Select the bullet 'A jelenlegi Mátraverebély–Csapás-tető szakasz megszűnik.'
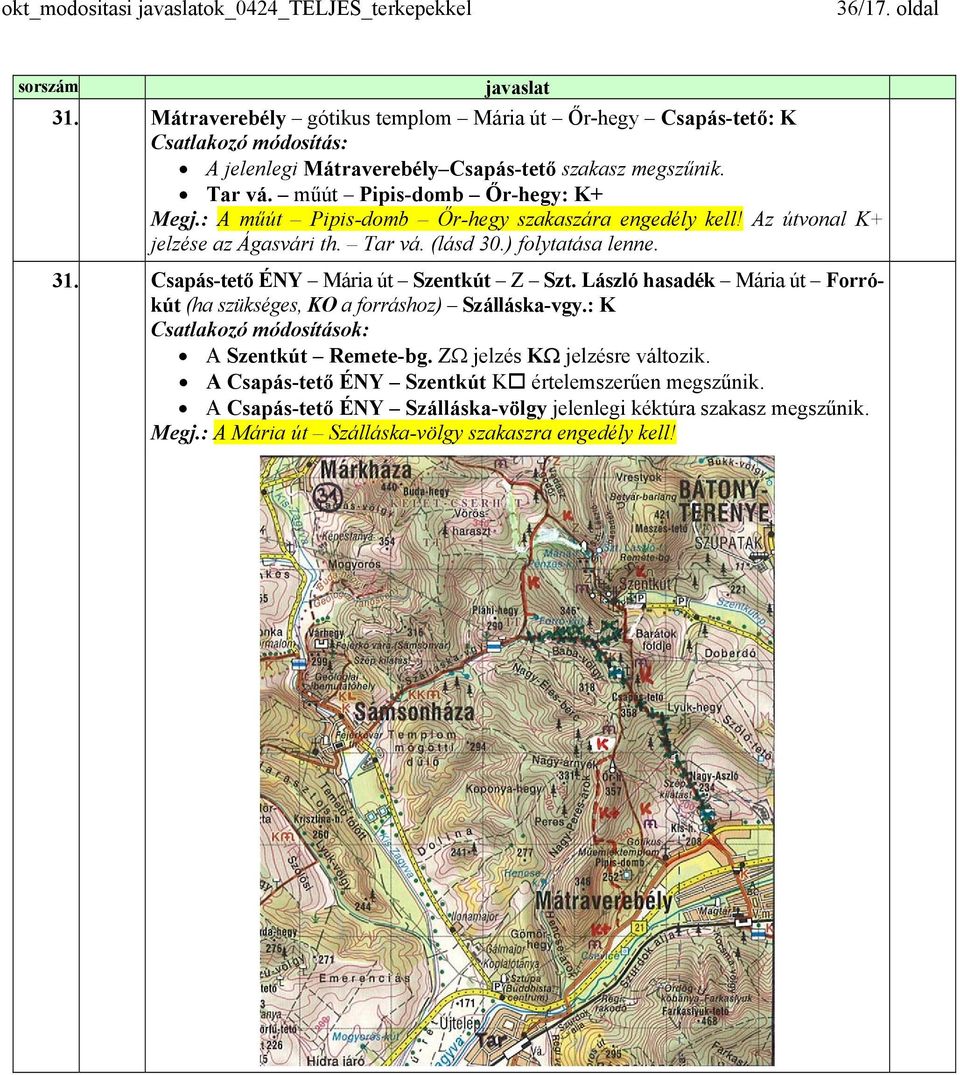Screen dimensions: 960x1075 click(x=465, y=169)
